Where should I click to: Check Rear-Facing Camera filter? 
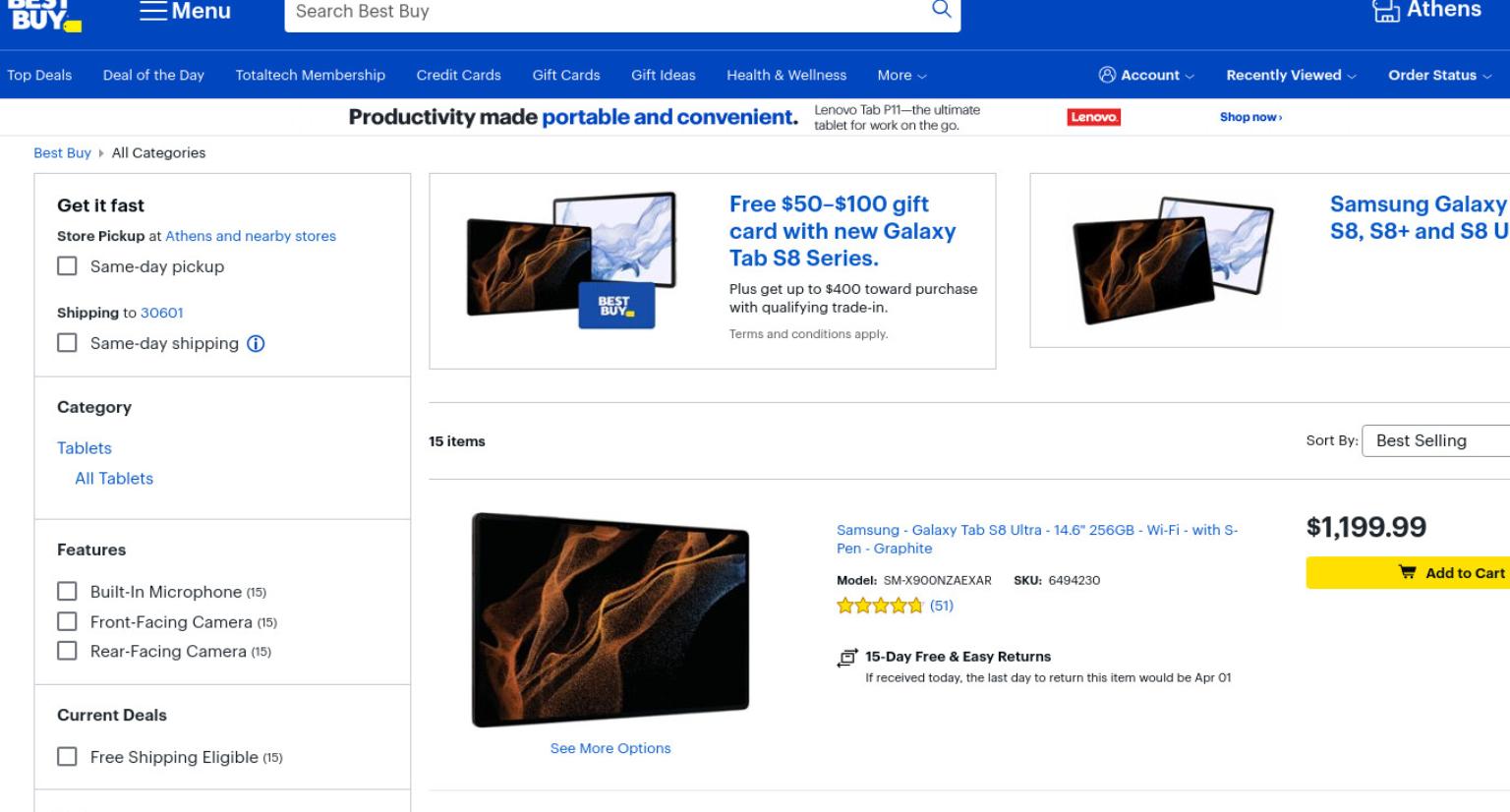tap(67, 651)
